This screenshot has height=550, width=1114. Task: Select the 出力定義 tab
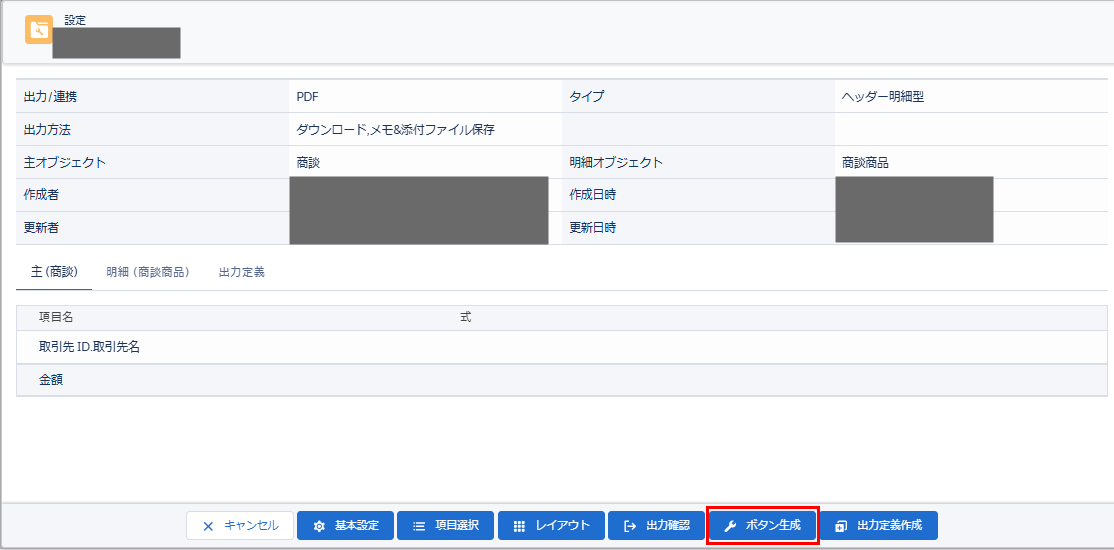[242, 272]
